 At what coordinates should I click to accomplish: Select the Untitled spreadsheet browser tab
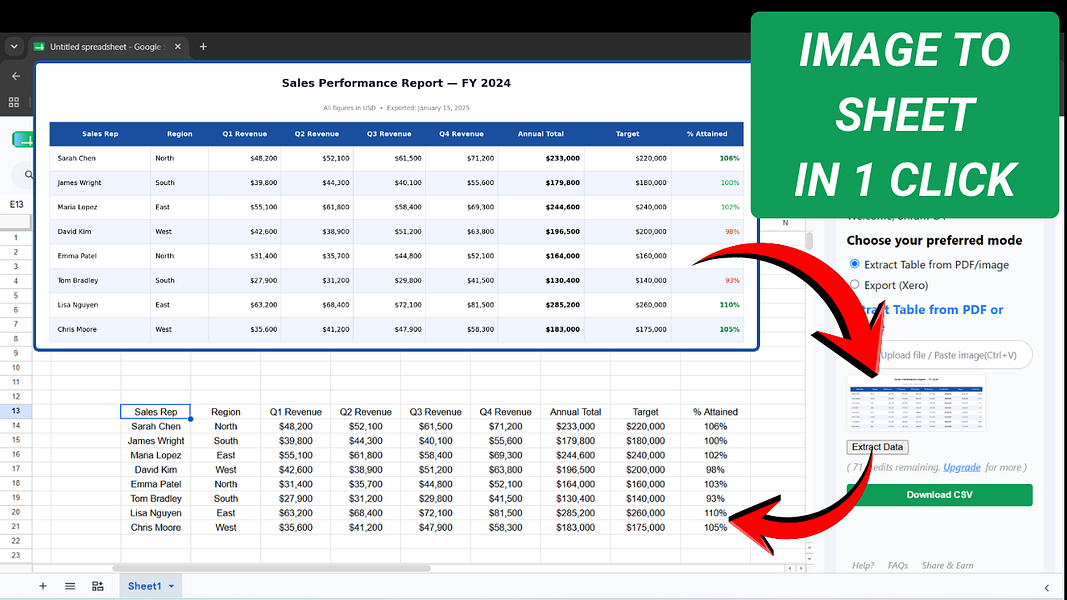pos(108,47)
